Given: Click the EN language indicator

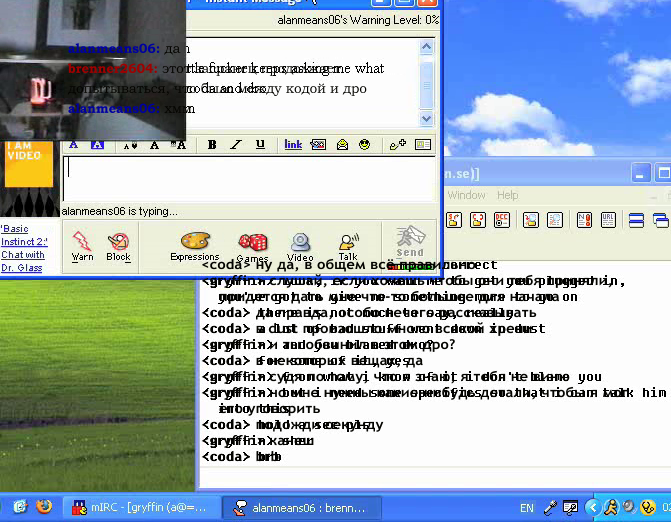Looking at the screenshot, I should 527,508.
